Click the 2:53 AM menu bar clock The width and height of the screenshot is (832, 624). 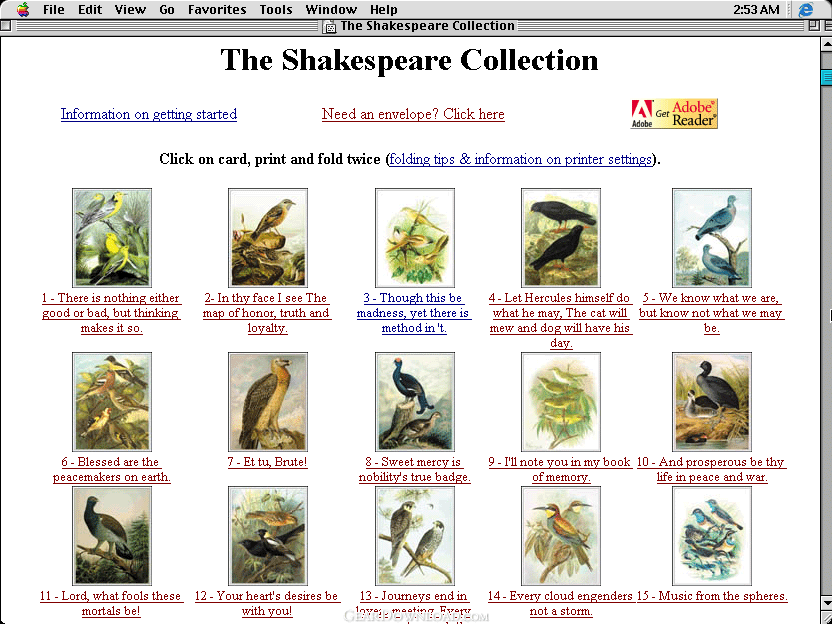(x=756, y=10)
